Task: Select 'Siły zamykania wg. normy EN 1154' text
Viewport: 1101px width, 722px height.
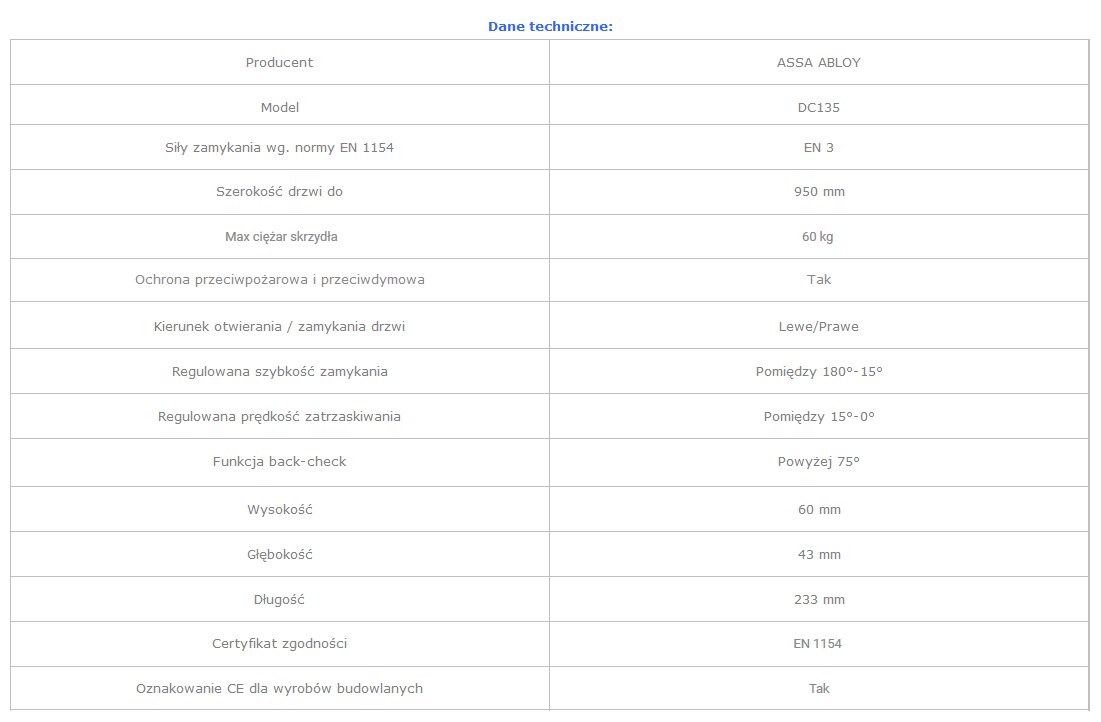Action: [279, 147]
